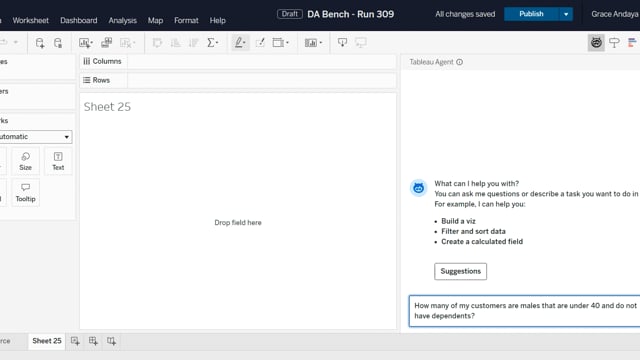The image size is (640, 360).
Task: Toggle the Tableau Agent robot icon
Action: coord(596,42)
